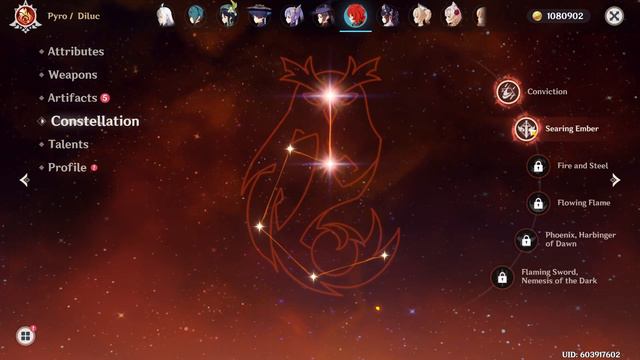The image size is (640, 360).
Task: Click locked Phoenix, Harbinger of Dawn icon
Action: click(526, 240)
